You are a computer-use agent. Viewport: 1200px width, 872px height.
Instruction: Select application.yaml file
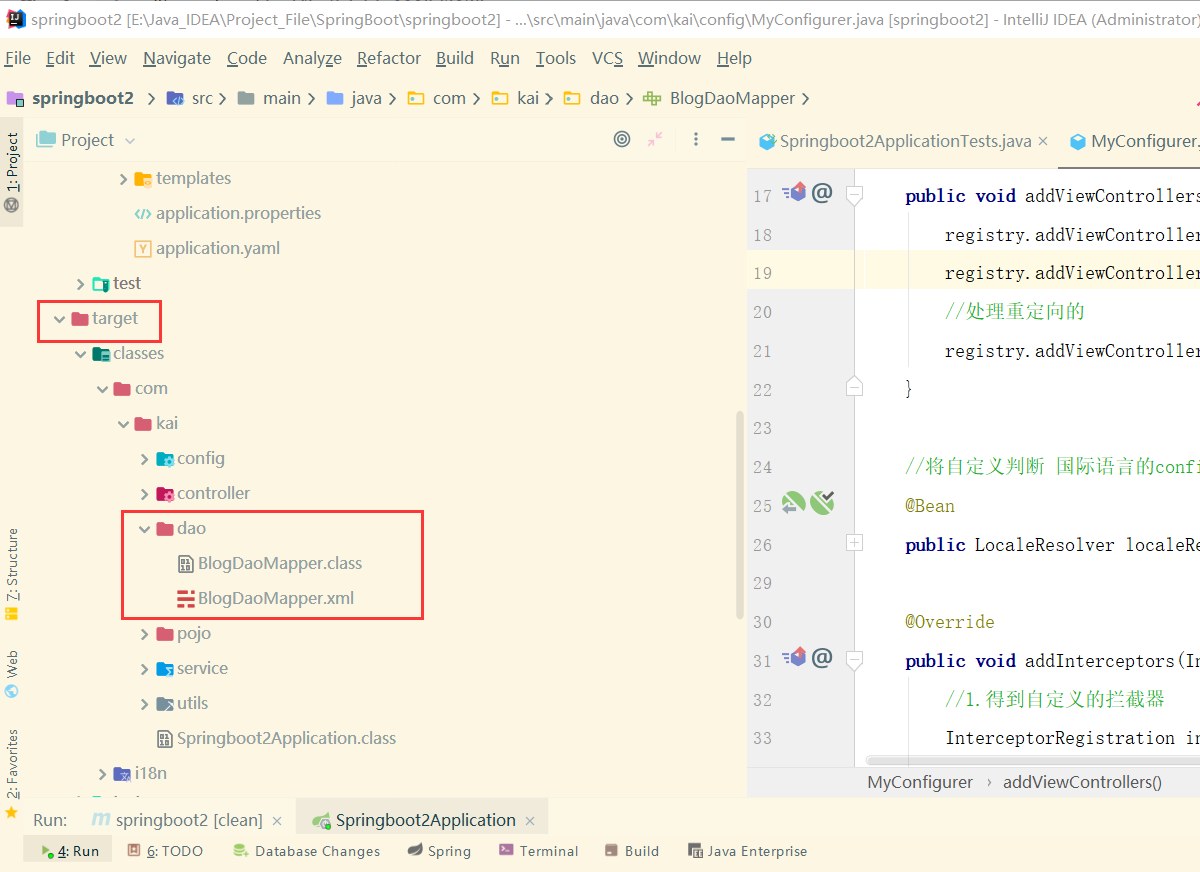tap(207, 248)
